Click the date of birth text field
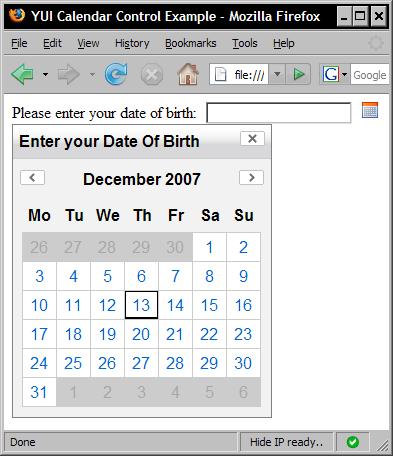The image size is (393, 456). 279,113
